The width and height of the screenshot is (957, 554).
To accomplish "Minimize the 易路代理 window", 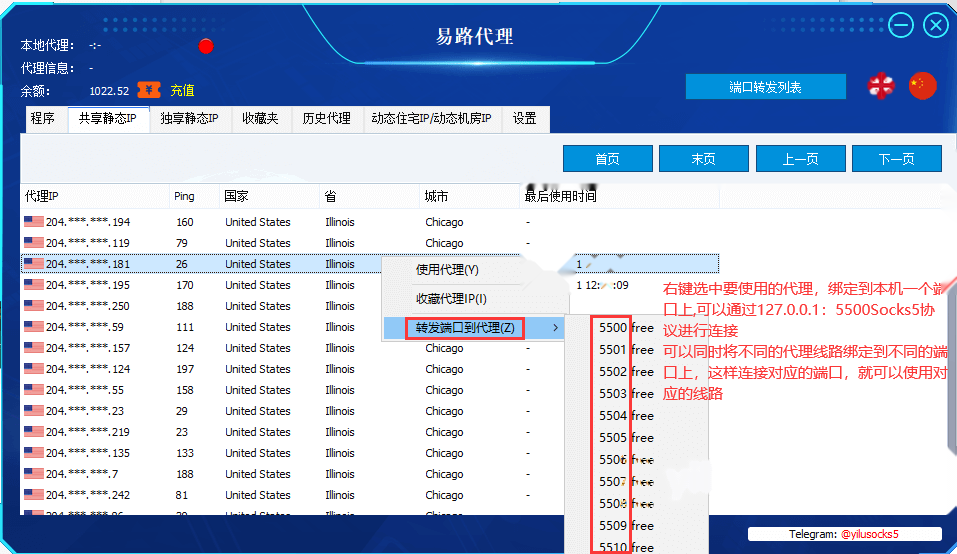I will pos(901,26).
